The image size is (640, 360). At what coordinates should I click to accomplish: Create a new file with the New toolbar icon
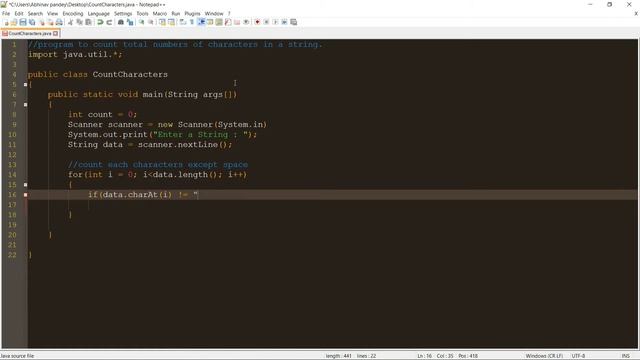click(x=6, y=22)
